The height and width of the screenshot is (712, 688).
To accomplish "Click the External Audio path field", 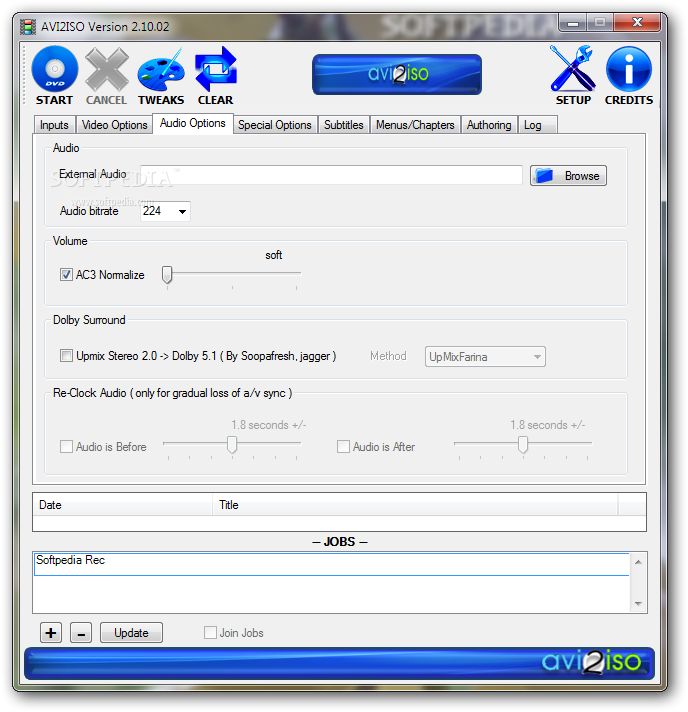I will click(x=332, y=175).
